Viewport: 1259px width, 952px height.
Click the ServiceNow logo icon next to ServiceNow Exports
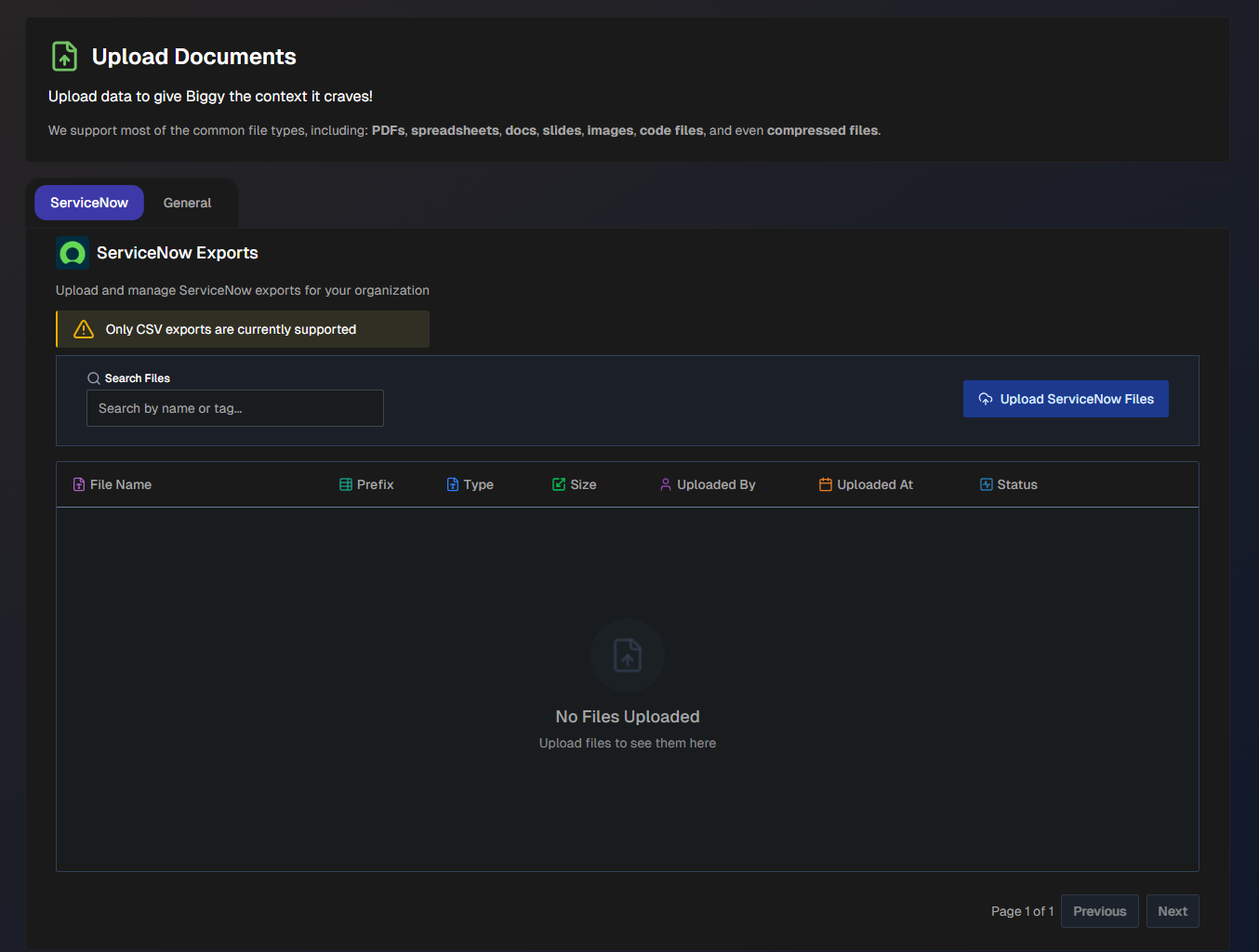pos(72,252)
